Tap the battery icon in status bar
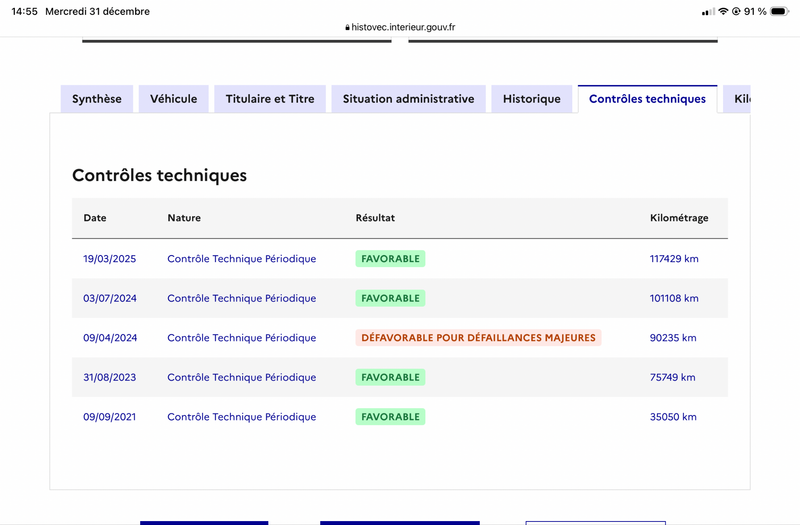The width and height of the screenshot is (800, 525). (x=780, y=11)
